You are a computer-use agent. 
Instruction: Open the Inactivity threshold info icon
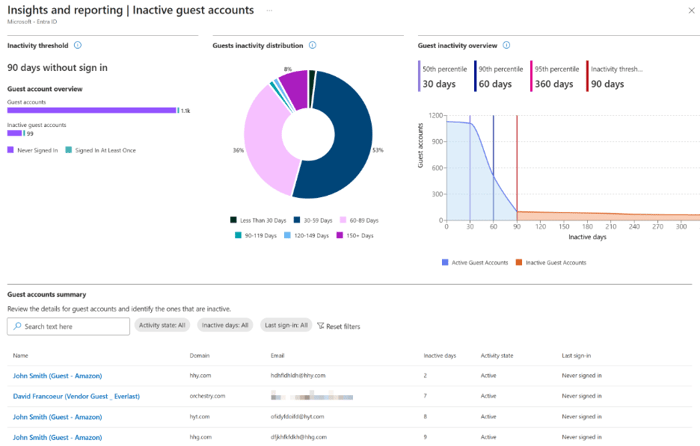click(78, 45)
